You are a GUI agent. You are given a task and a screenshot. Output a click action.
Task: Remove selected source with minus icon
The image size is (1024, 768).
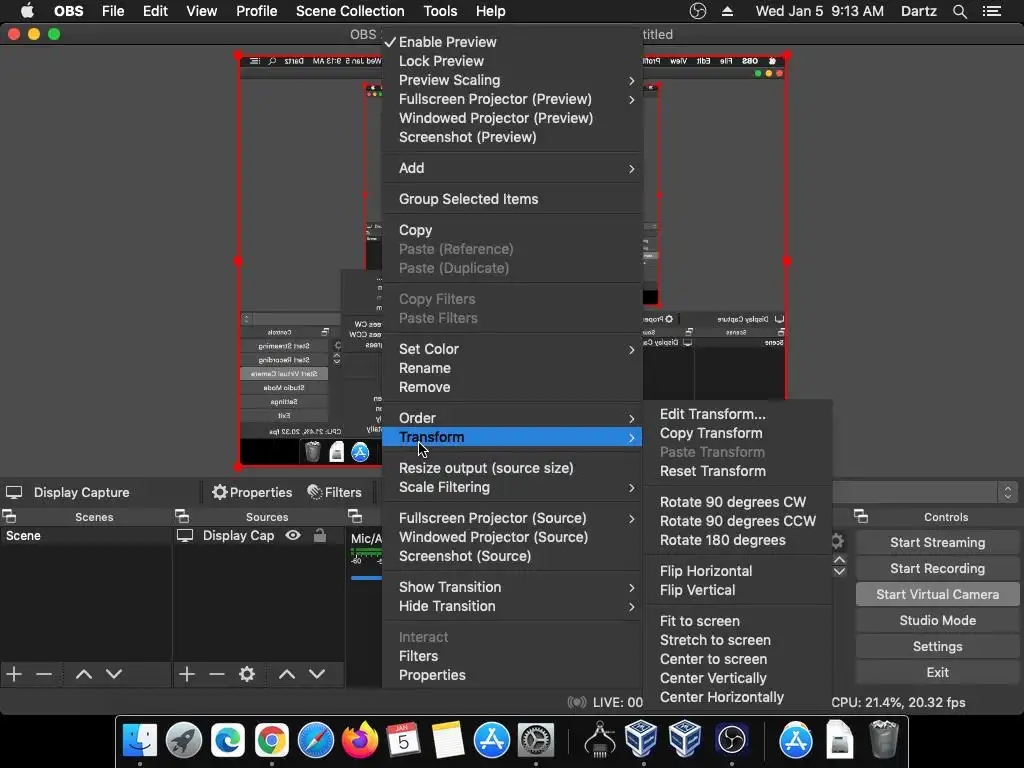pos(217,674)
